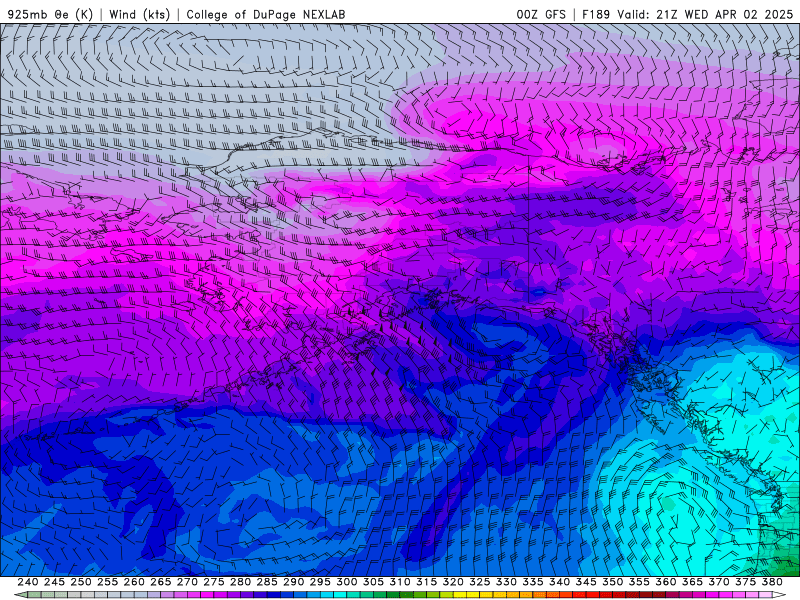Click the 370 value on the color scale
Image resolution: width=800 pixels, height=600 pixels.
[719, 582]
